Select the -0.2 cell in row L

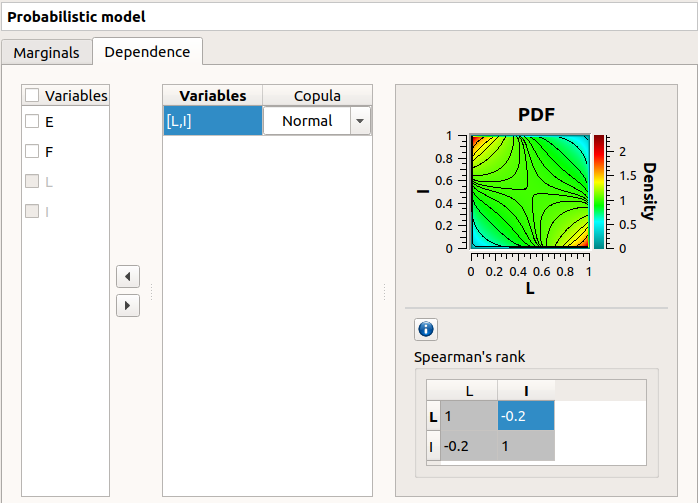pyautogui.click(x=525, y=416)
